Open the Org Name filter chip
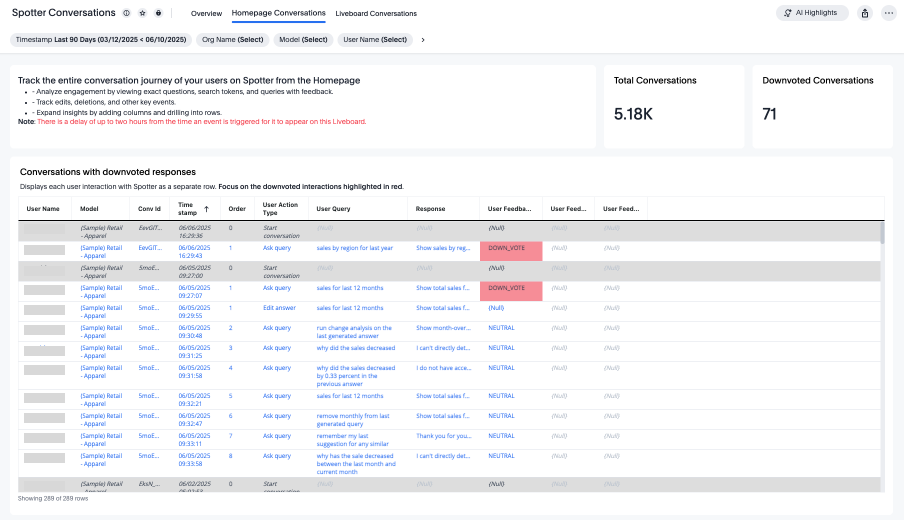 (x=232, y=40)
